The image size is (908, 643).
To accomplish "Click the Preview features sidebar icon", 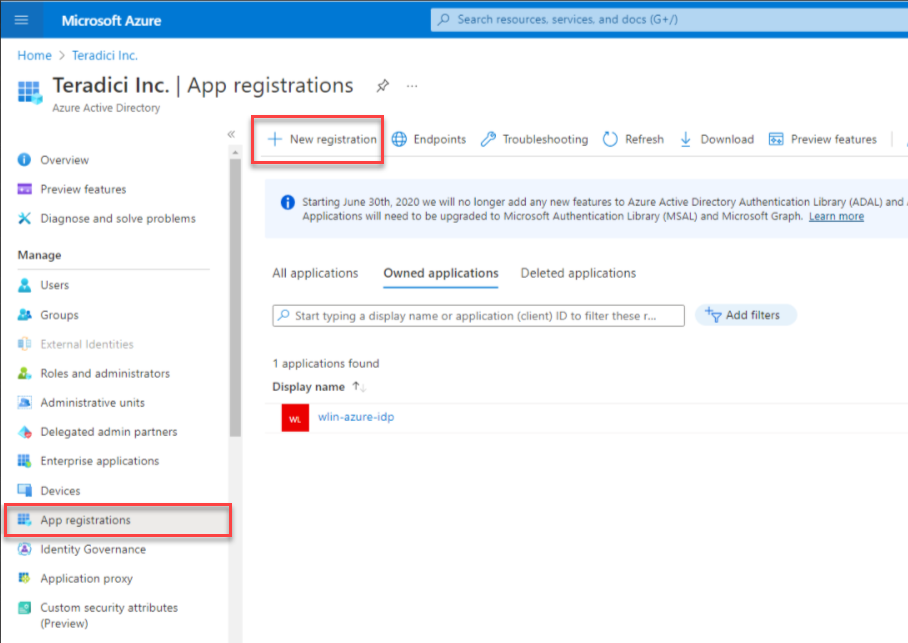I will (x=24, y=189).
